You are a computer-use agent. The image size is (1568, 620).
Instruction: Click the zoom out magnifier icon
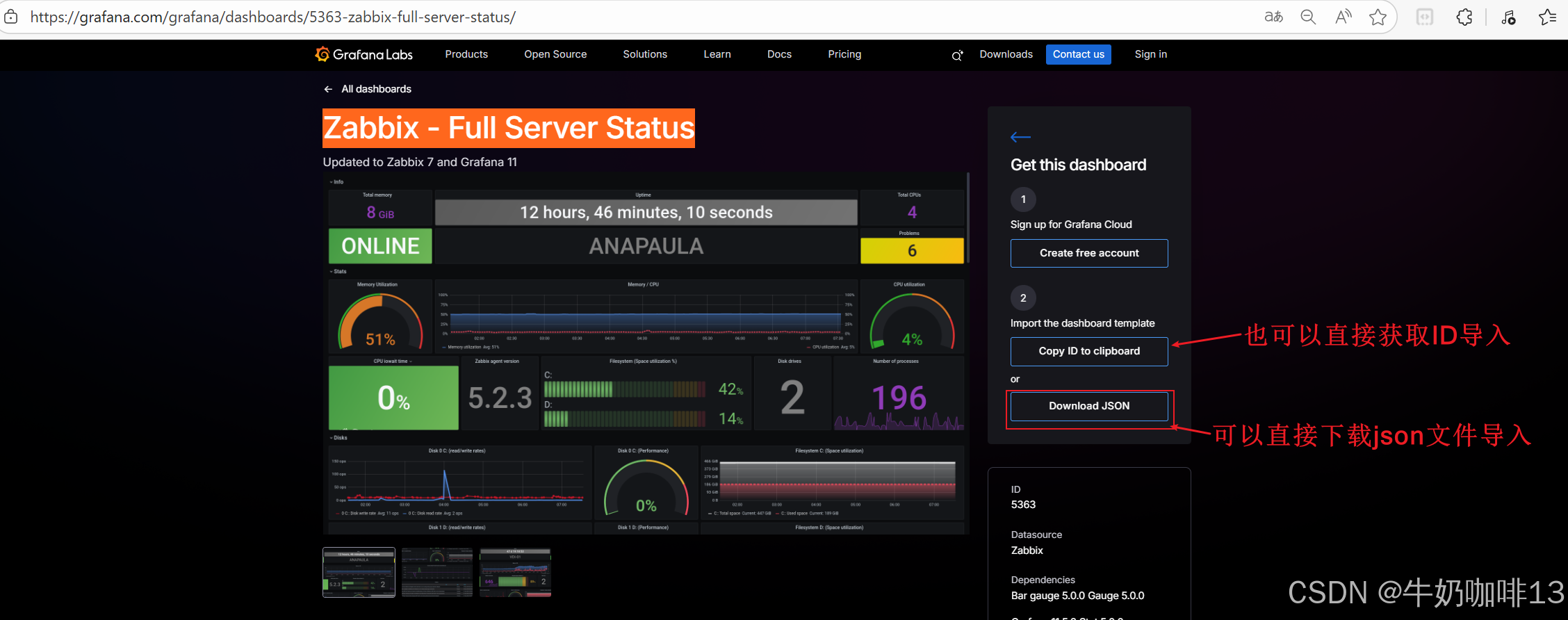pyautogui.click(x=1308, y=17)
